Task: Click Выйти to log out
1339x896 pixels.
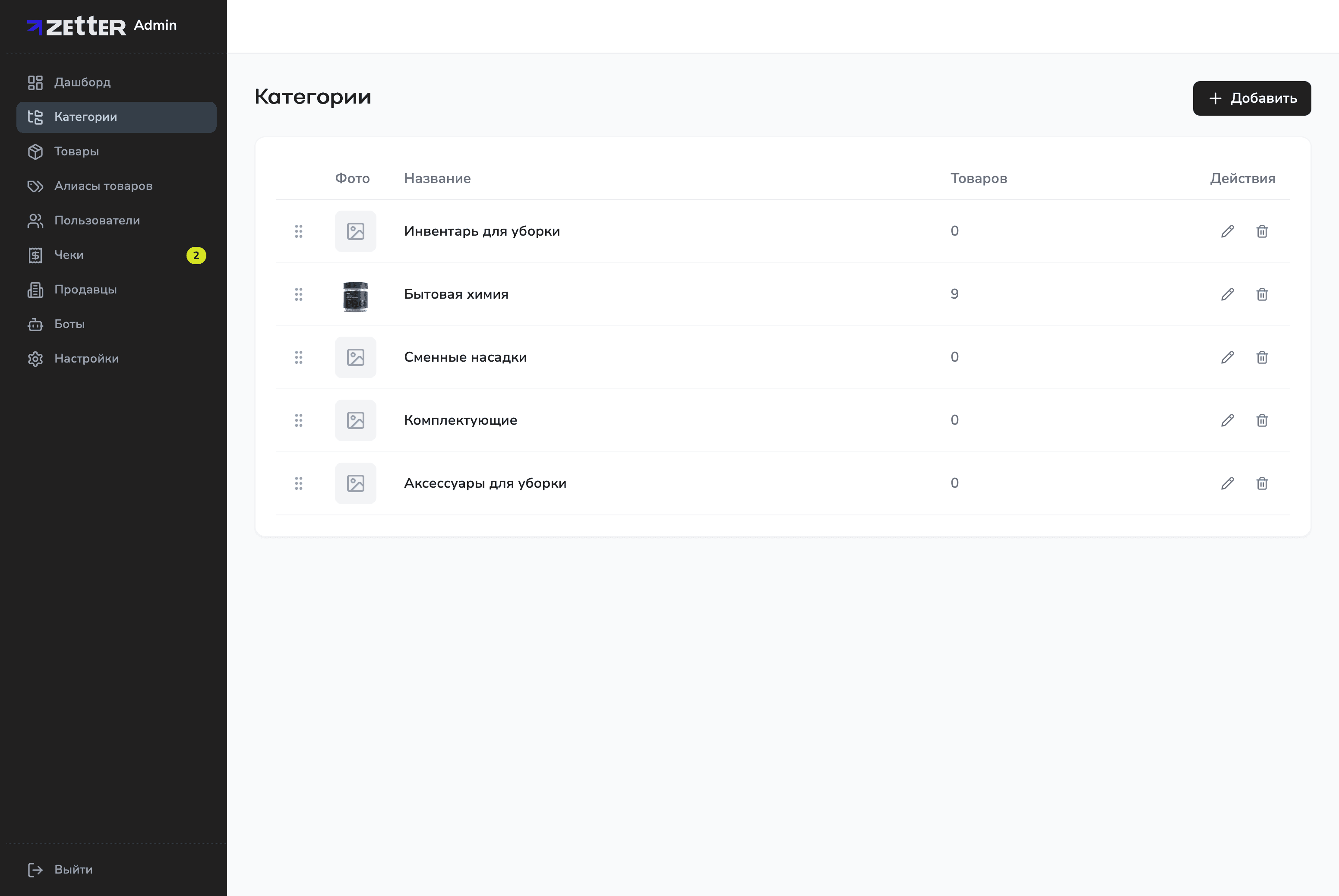Action: [73, 869]
